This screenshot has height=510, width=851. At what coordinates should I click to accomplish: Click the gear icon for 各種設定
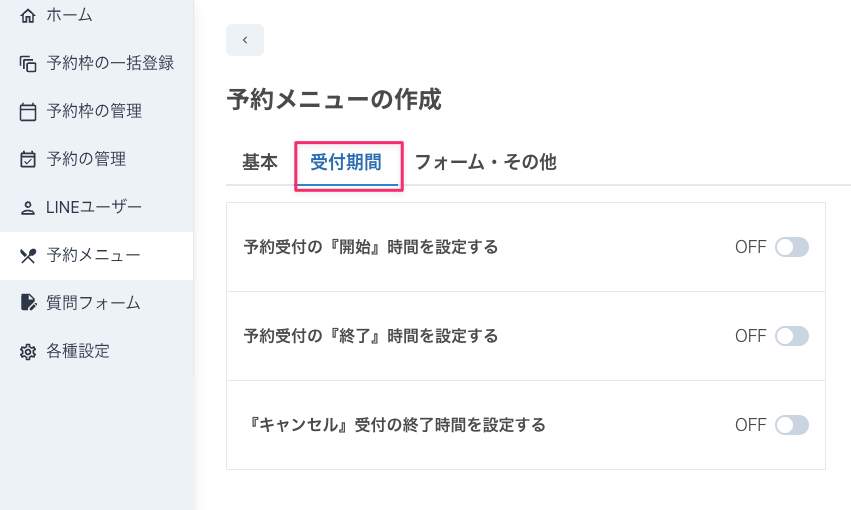point(28,352)
